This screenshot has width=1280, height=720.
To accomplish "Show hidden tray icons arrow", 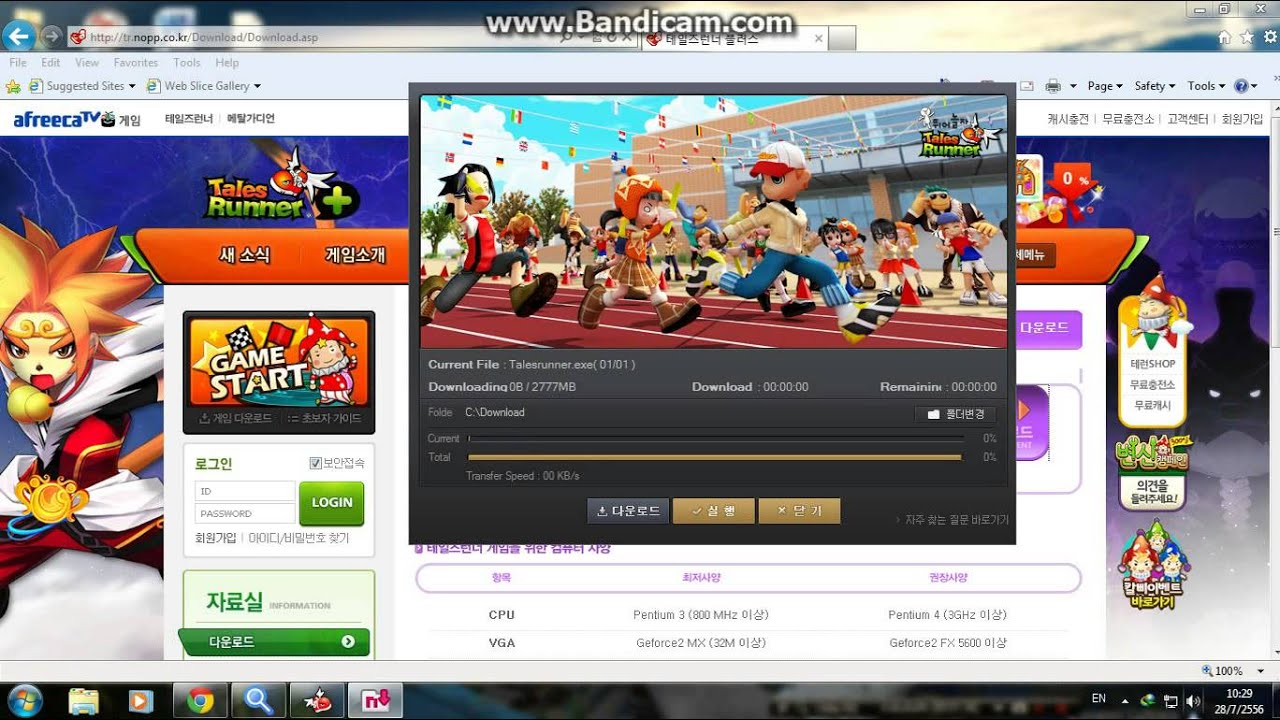I will point(1125,701).
